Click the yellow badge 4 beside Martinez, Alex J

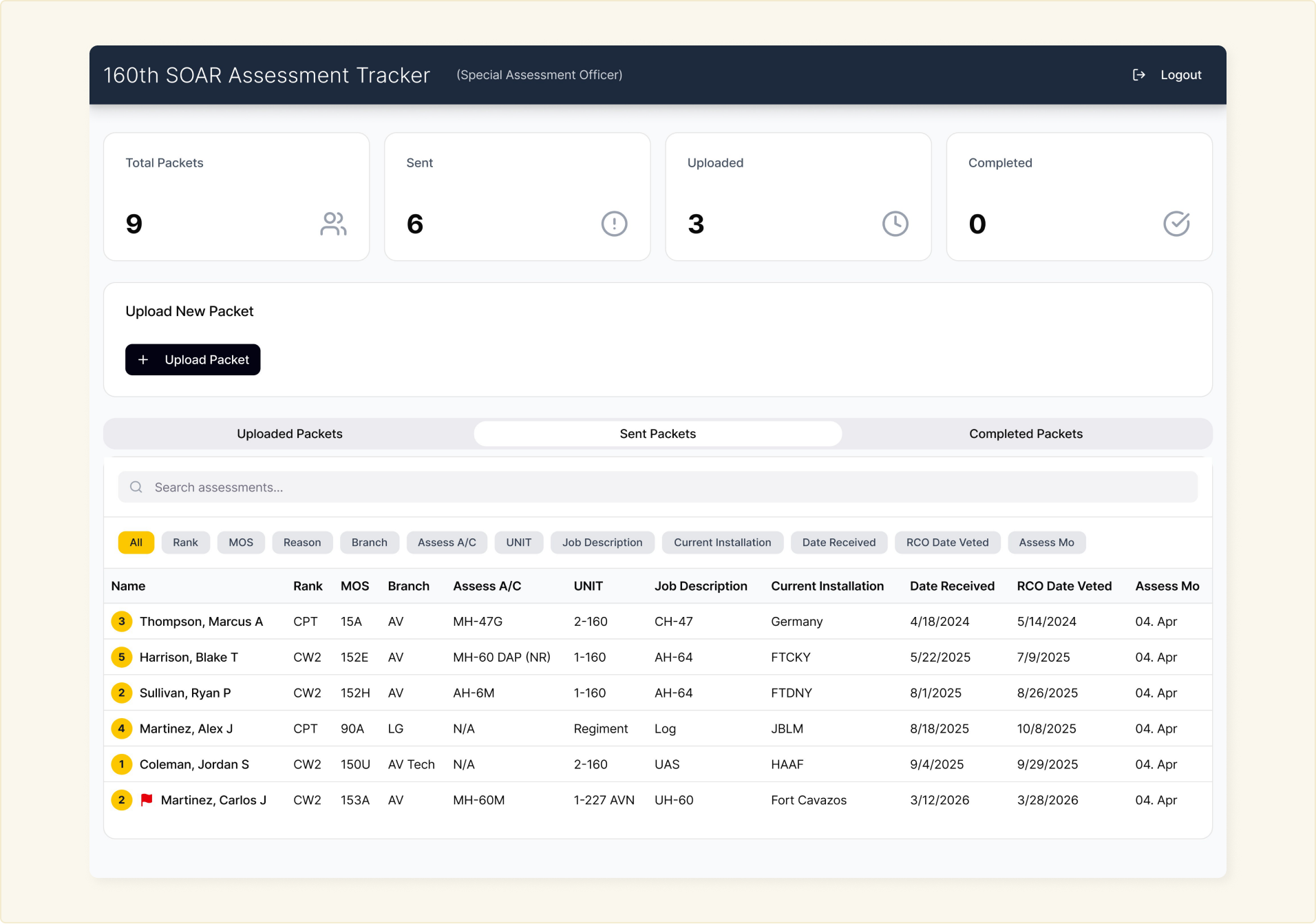coord(122,728)
